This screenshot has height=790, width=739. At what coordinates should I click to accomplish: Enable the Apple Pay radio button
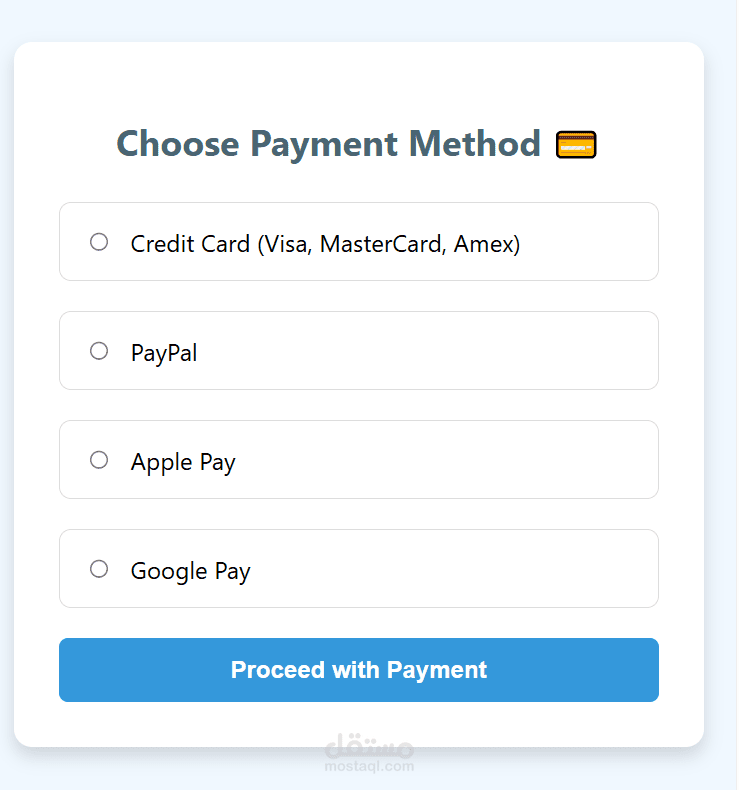click(99, 459)
